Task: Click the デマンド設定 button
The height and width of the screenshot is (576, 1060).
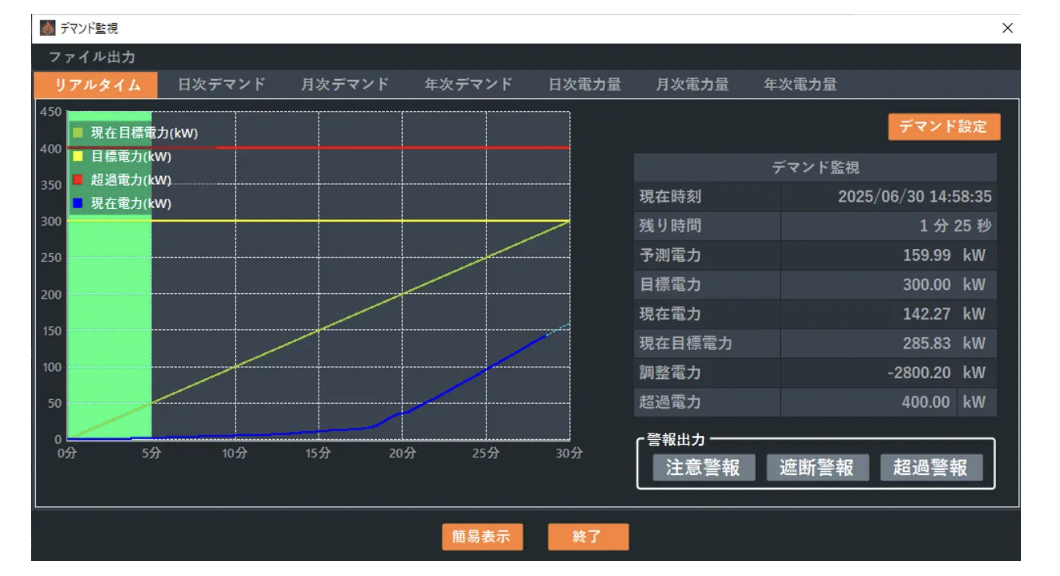Action: pyautogui.click(x=943, y=126)
